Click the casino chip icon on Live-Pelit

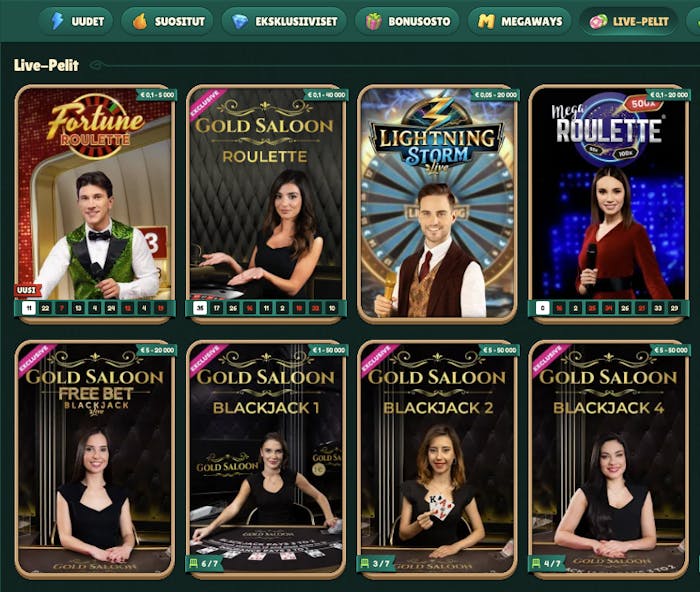[x=598, y=21]
